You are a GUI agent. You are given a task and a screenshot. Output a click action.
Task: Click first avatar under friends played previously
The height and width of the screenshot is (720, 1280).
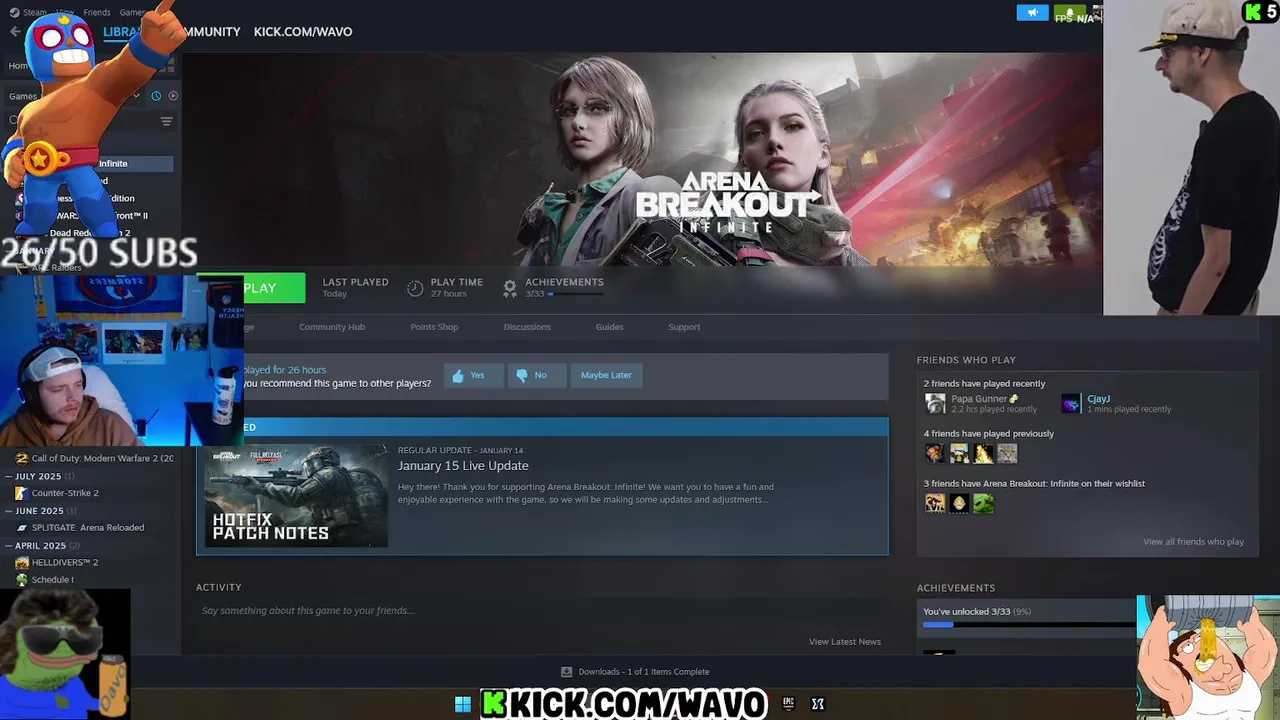(935, 453)
